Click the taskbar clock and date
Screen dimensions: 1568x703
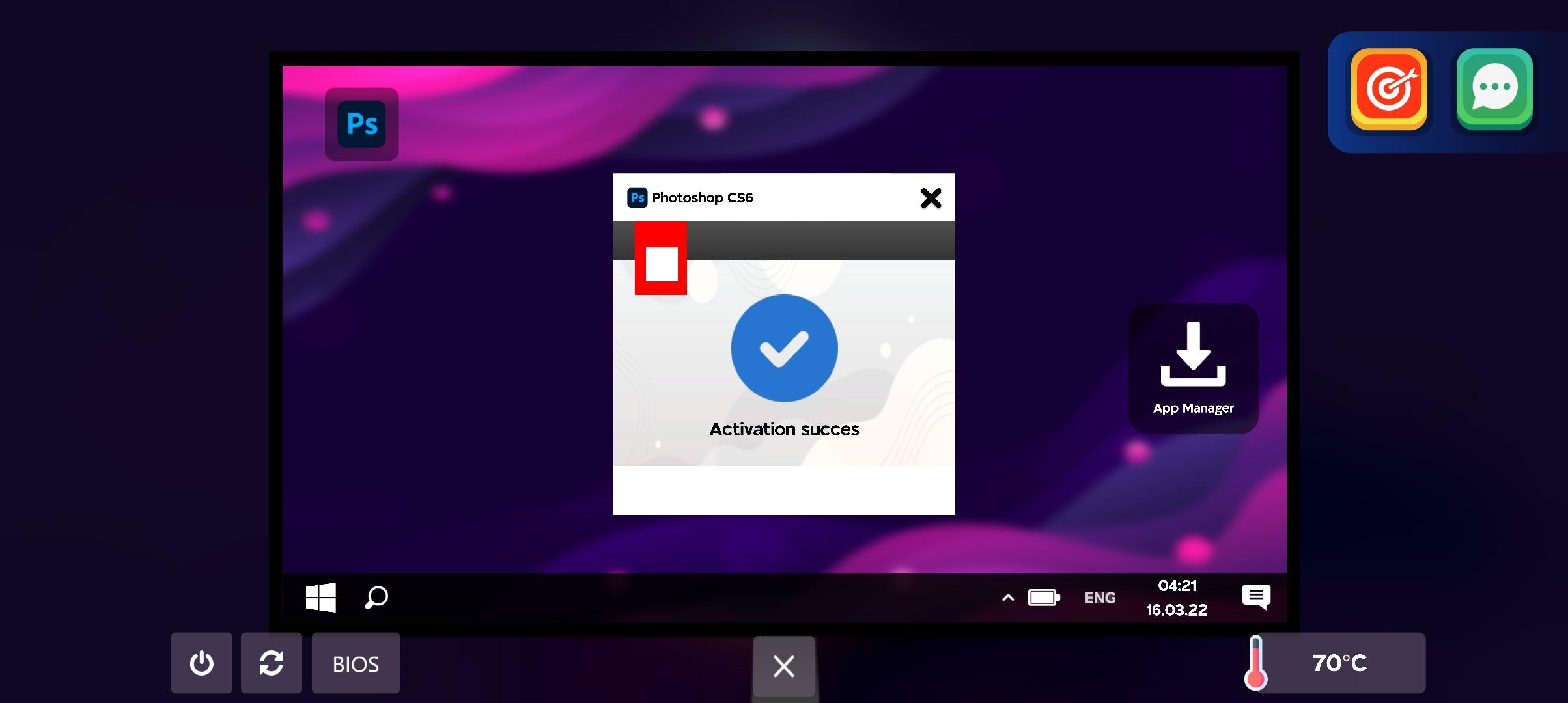click(x=1177, y=598)
